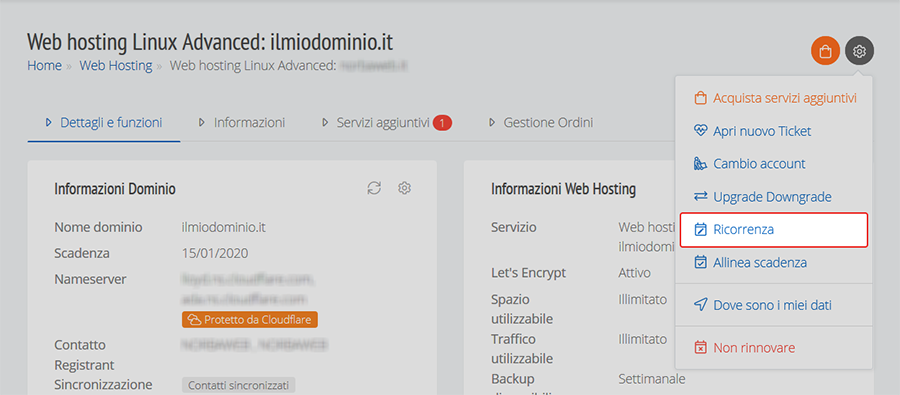Select Acquista servizi aggiuntivi menu entry
This screenshot has height=395, width=900.
774,98
